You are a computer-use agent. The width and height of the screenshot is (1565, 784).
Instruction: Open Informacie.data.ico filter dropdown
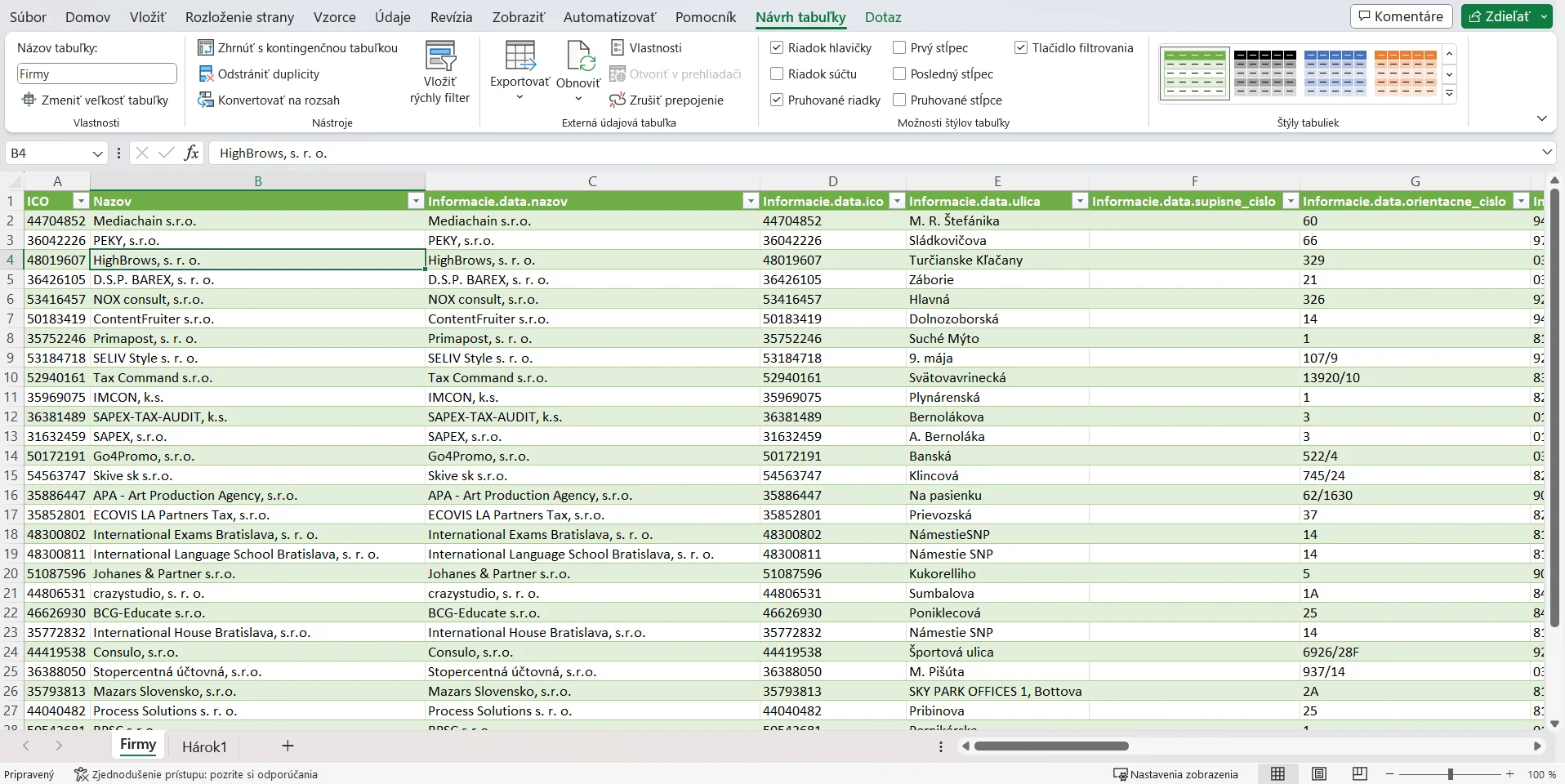click(897, 201)
